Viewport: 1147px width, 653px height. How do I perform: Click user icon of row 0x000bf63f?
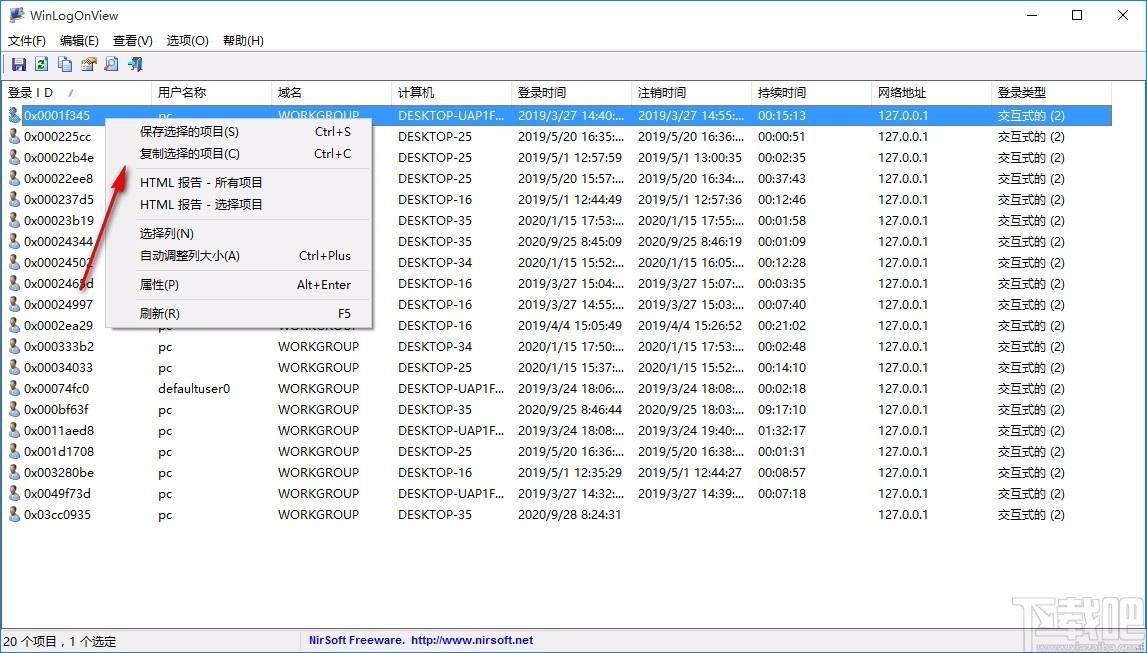(x=14, y=409)
